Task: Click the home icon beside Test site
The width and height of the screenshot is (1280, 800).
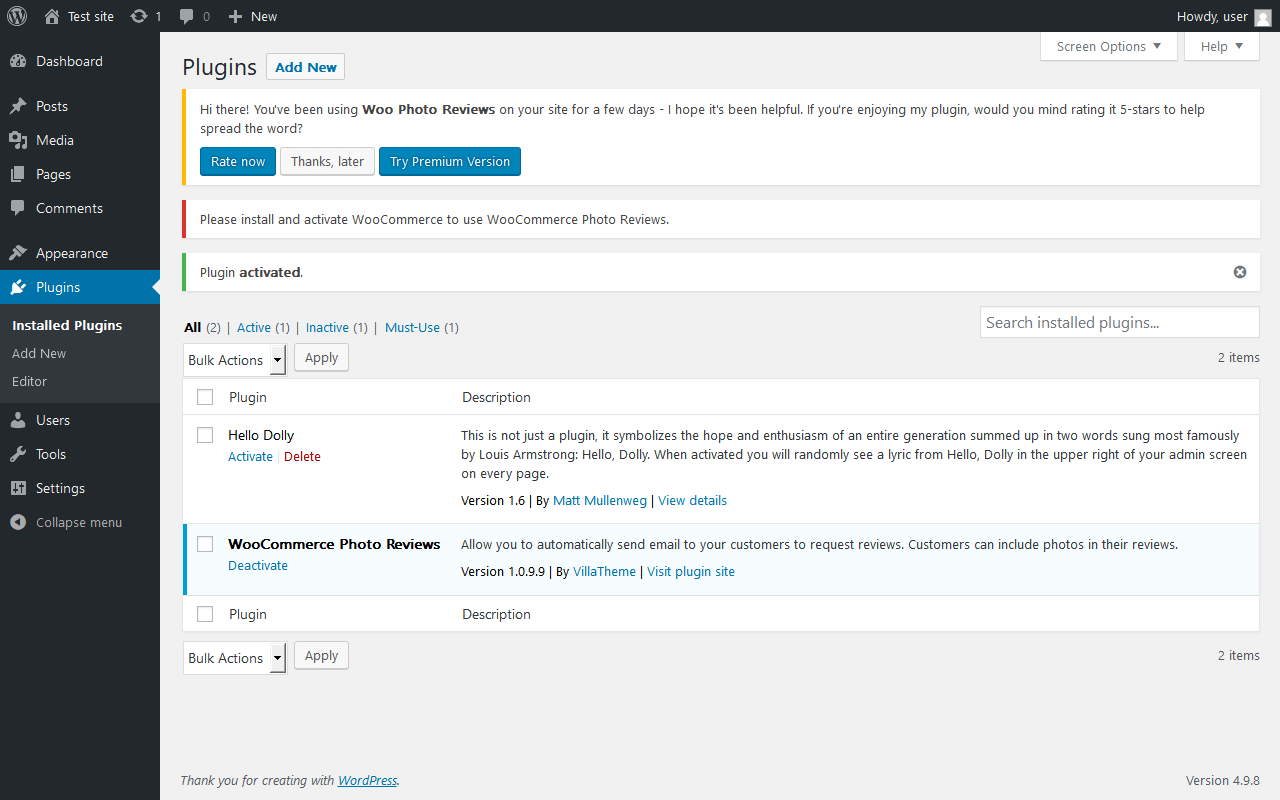Action: click(x=52, y=16)
